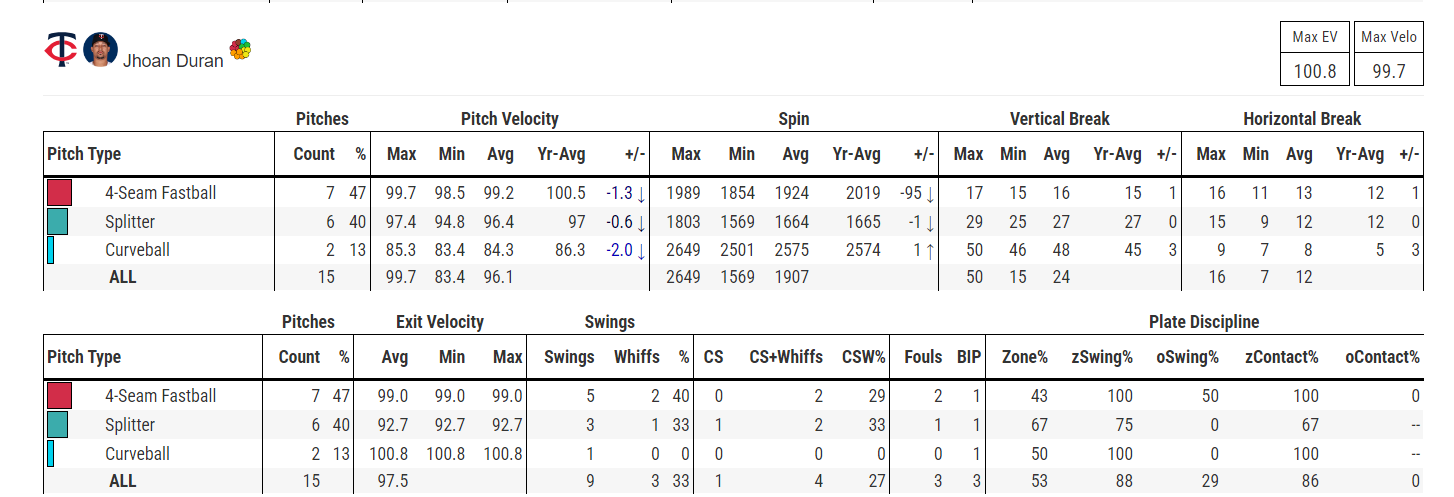Click the Minnesota Twins team logo
The image size is (1454, 497).
(x=61, y=50)
